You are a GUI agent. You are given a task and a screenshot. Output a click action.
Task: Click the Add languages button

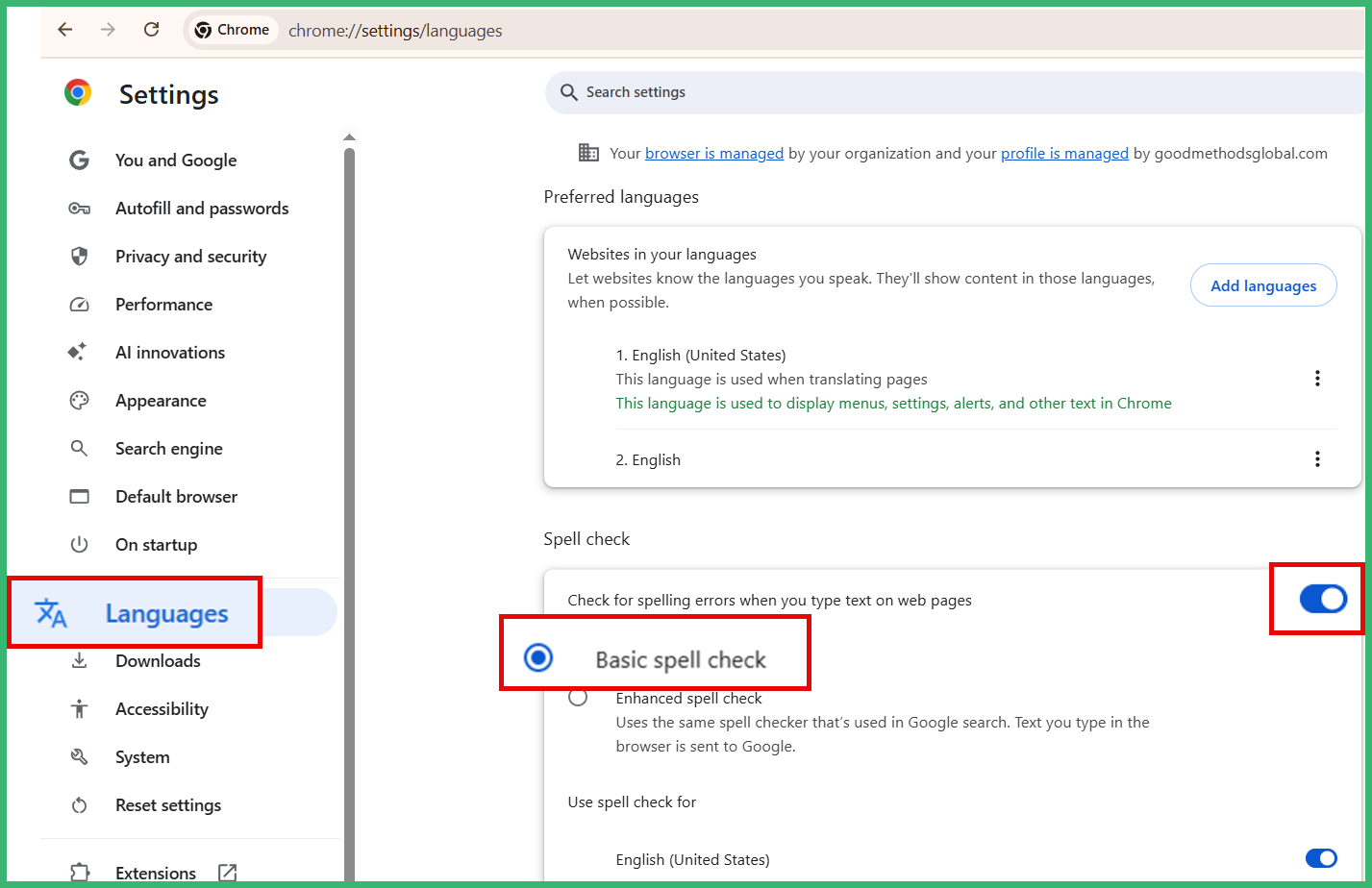pyautogui.click(x=1263, y=285)
